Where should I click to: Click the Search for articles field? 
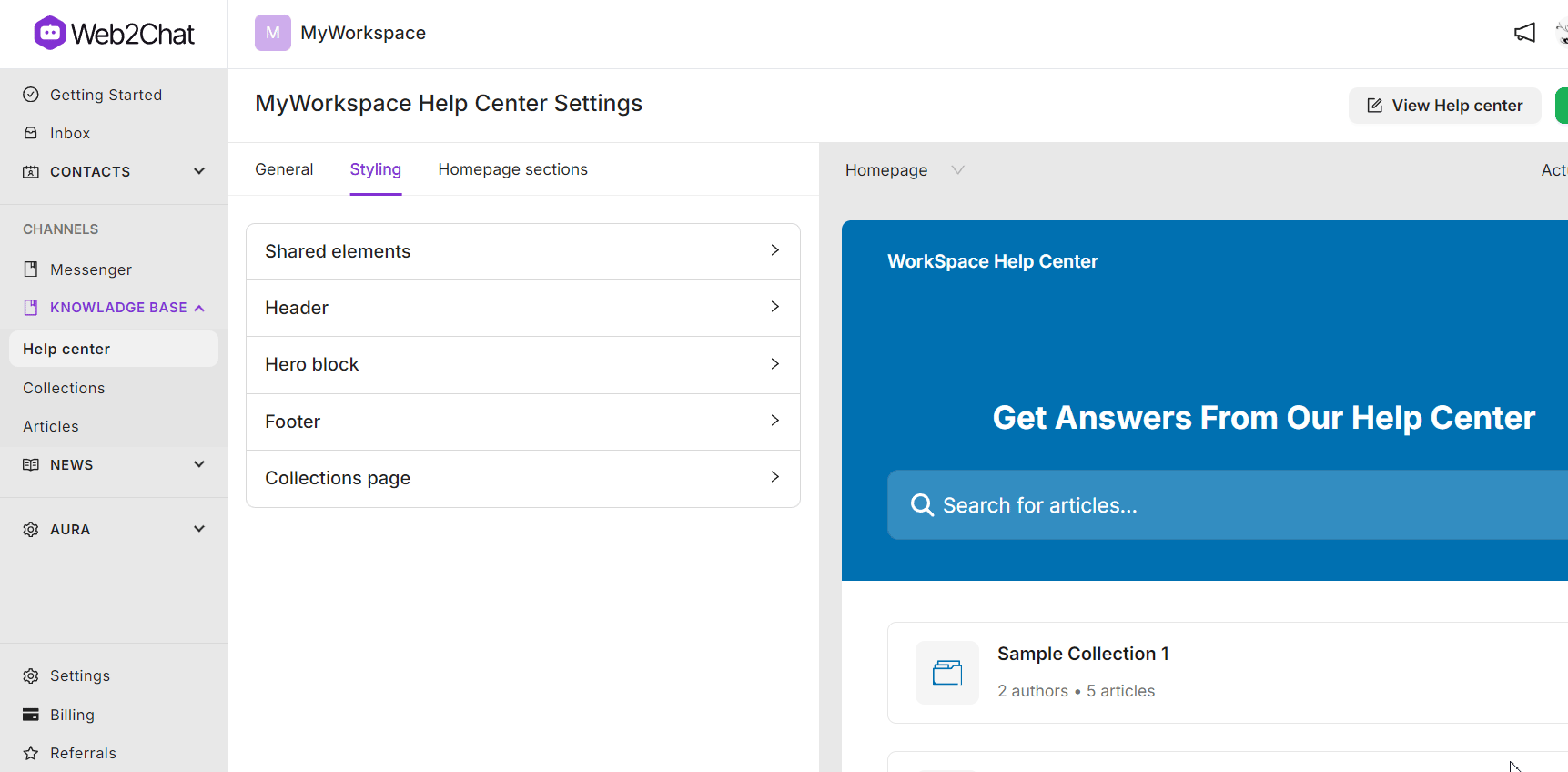tap(1228, 505)
